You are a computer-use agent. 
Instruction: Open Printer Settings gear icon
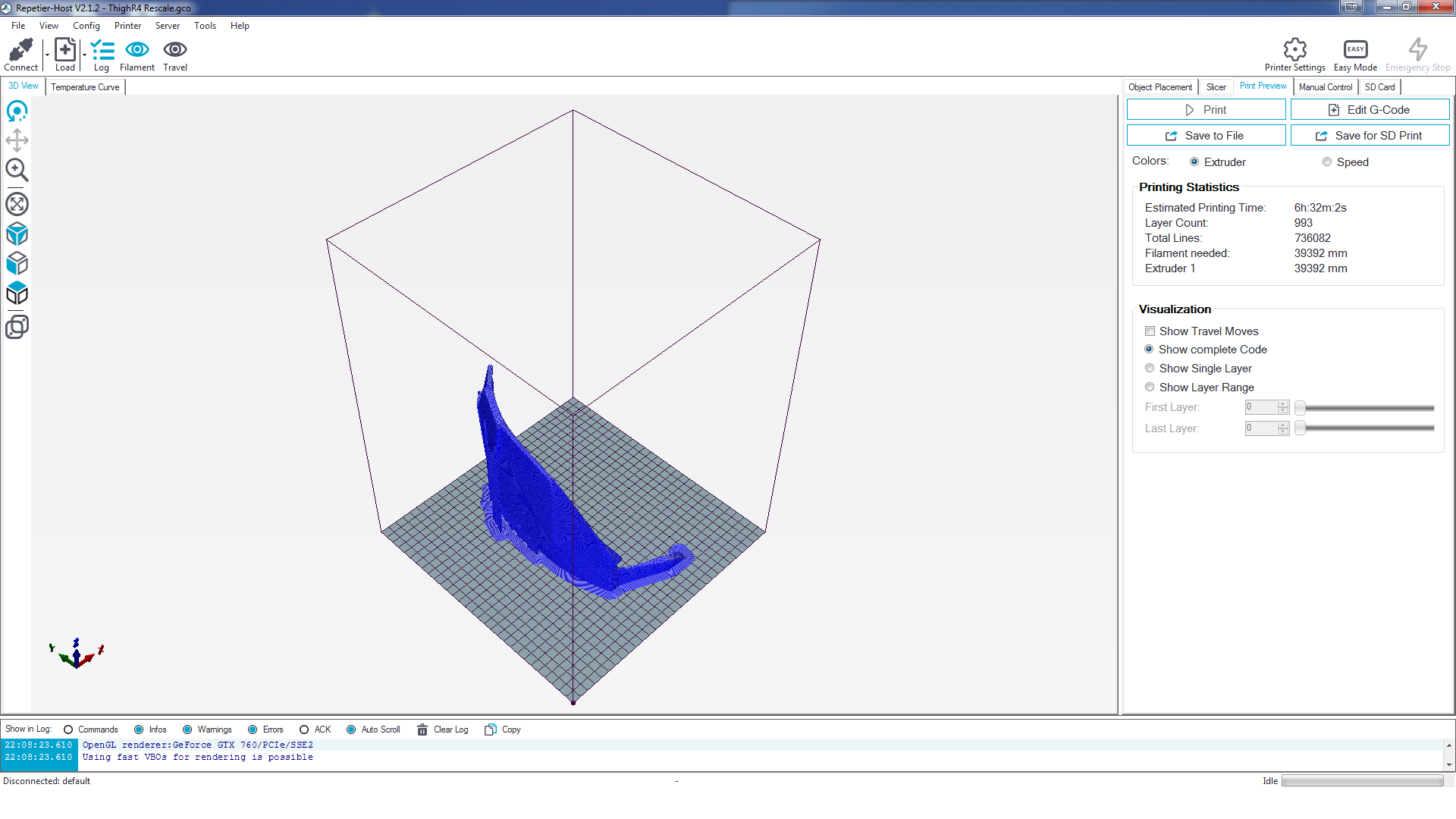[1294, 50]
